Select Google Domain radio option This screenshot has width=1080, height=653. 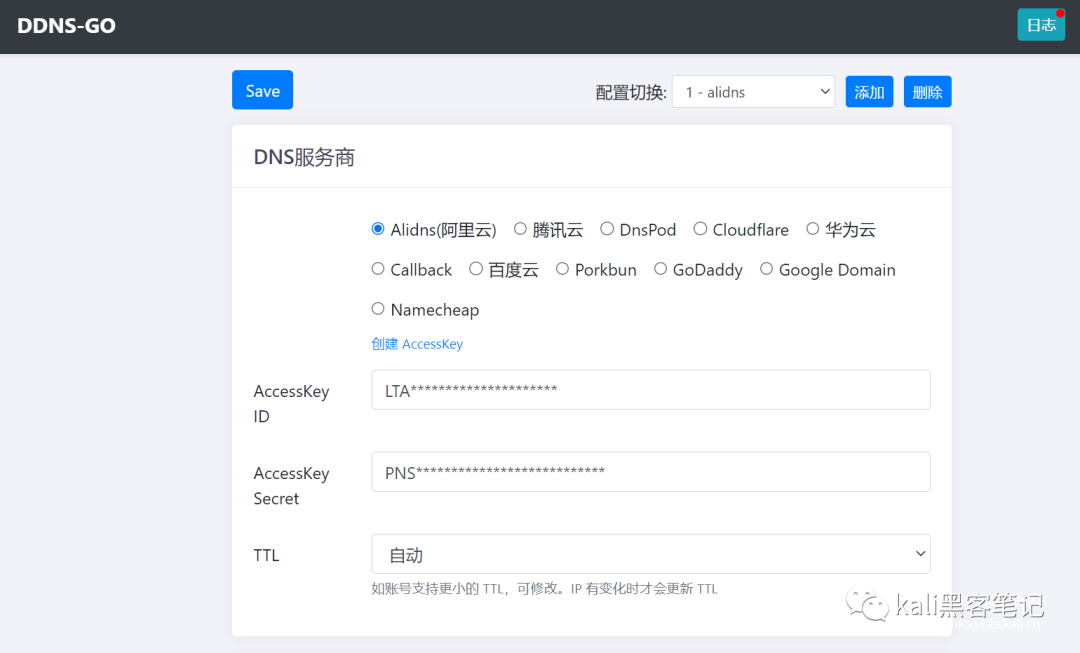coord(766,269)
